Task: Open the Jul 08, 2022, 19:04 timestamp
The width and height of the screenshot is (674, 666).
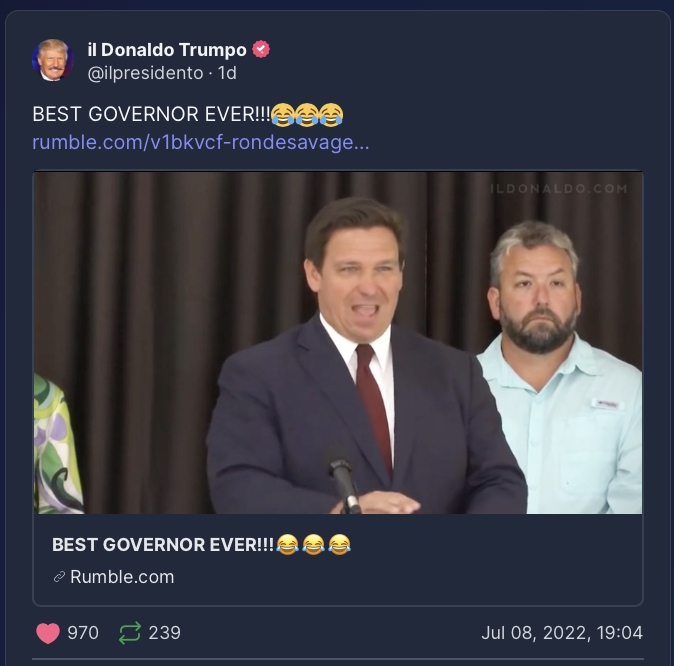Action: click(x=562, y=633)
